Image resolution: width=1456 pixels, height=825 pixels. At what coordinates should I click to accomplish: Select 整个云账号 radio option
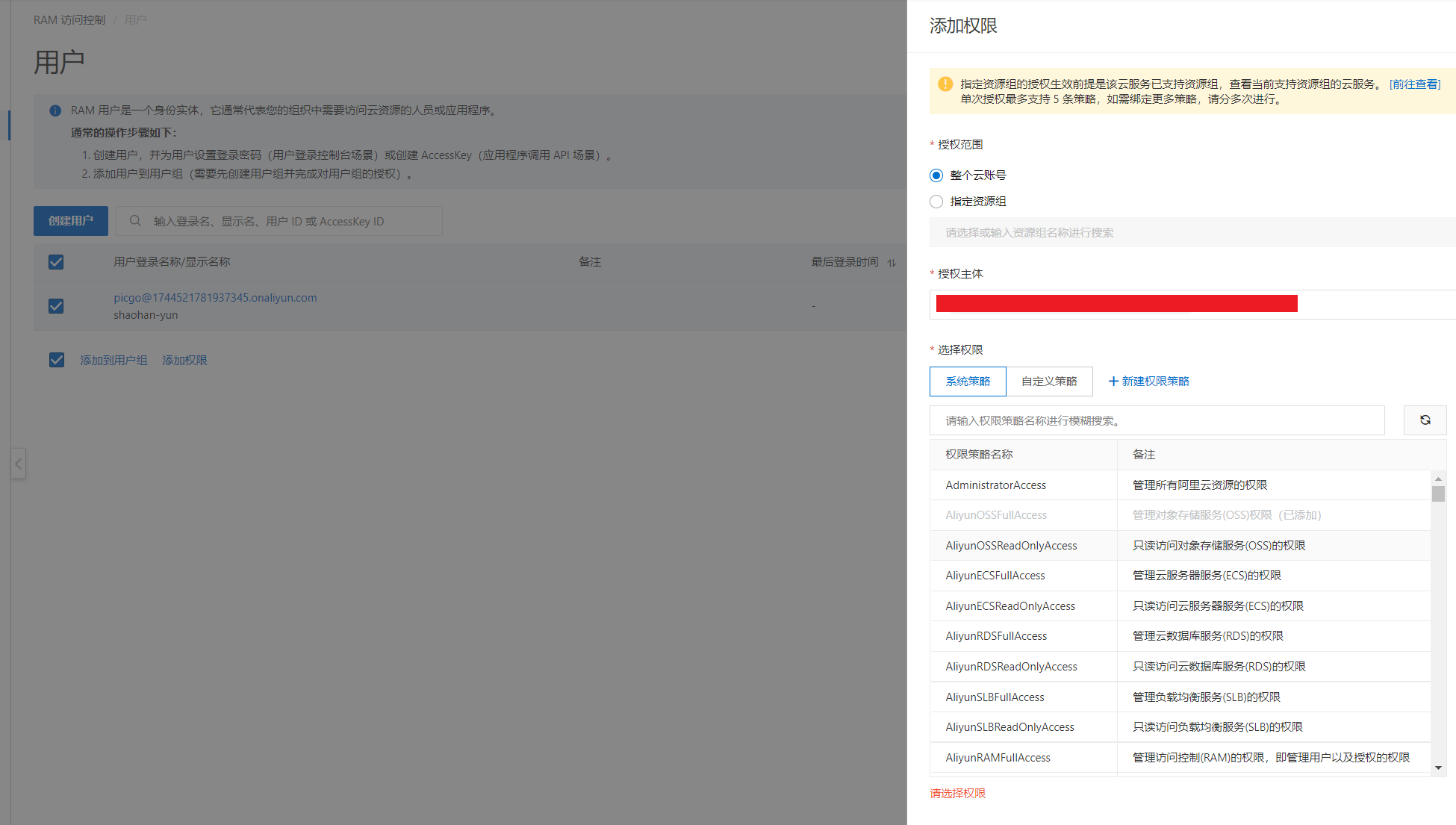[936, 175]
